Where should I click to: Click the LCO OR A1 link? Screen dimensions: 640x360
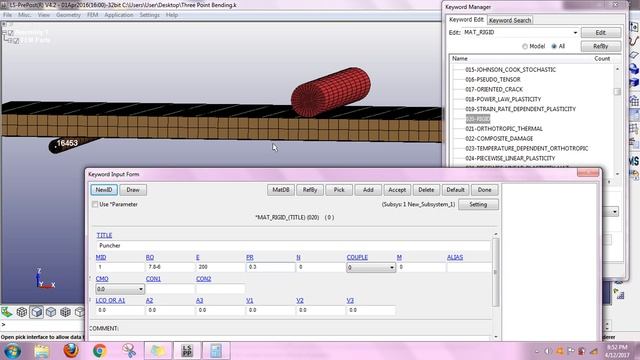click(x=110, y=300)
